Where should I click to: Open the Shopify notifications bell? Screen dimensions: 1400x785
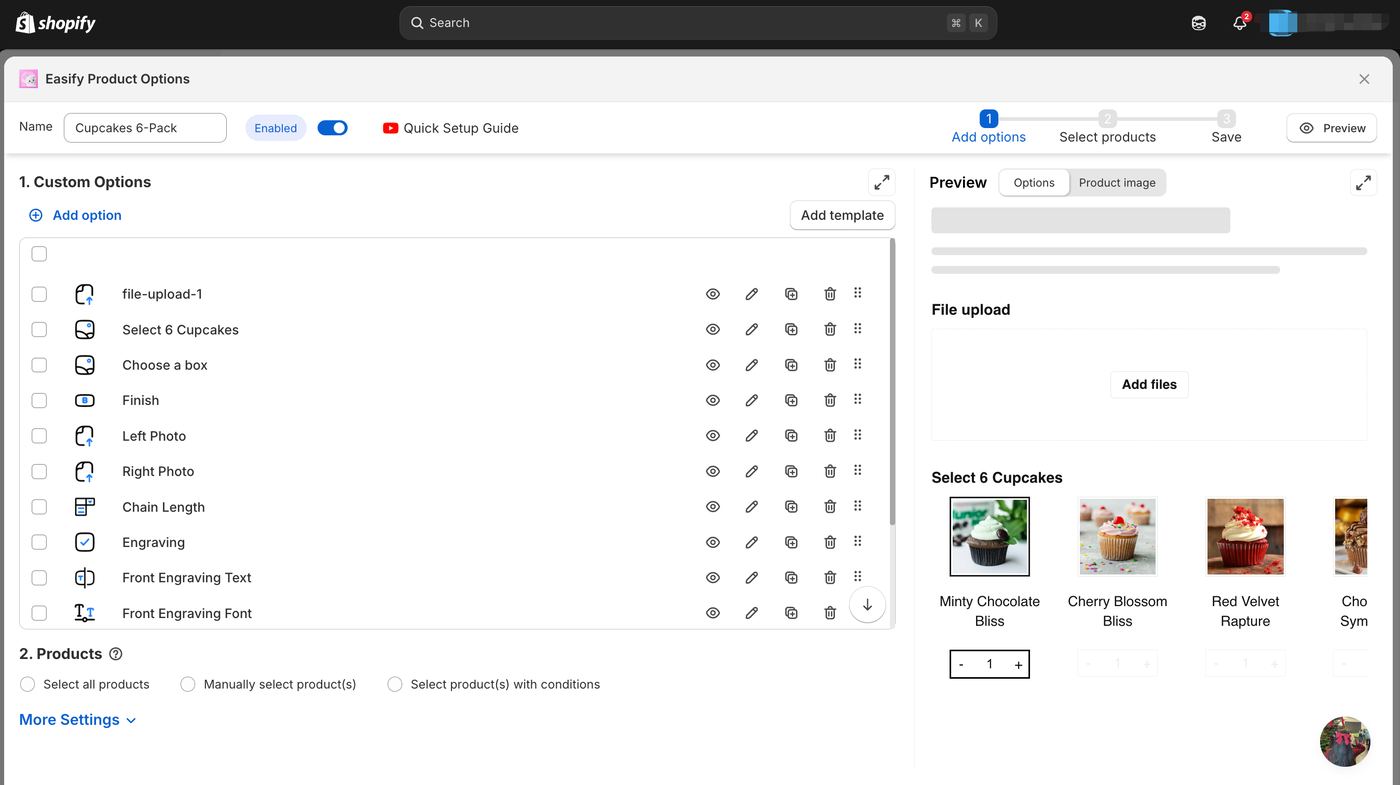pos(1240,22)
